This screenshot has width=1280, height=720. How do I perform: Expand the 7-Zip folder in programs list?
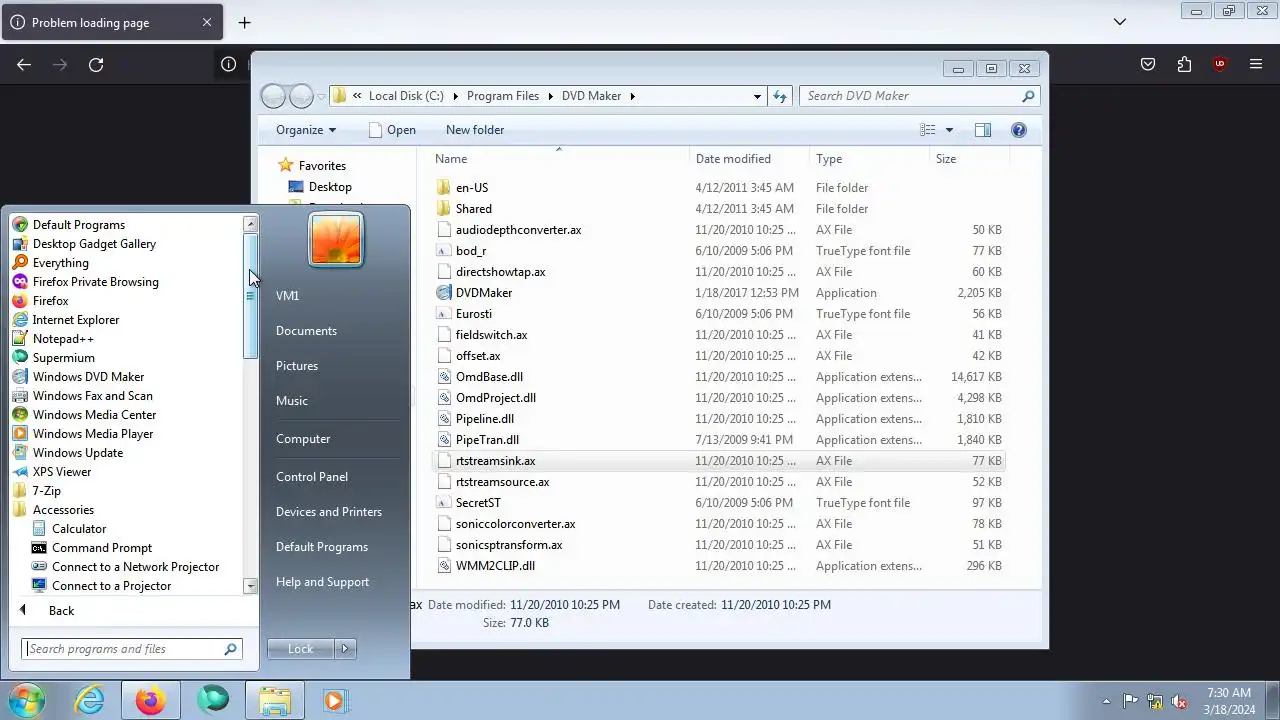coord(46,491)
